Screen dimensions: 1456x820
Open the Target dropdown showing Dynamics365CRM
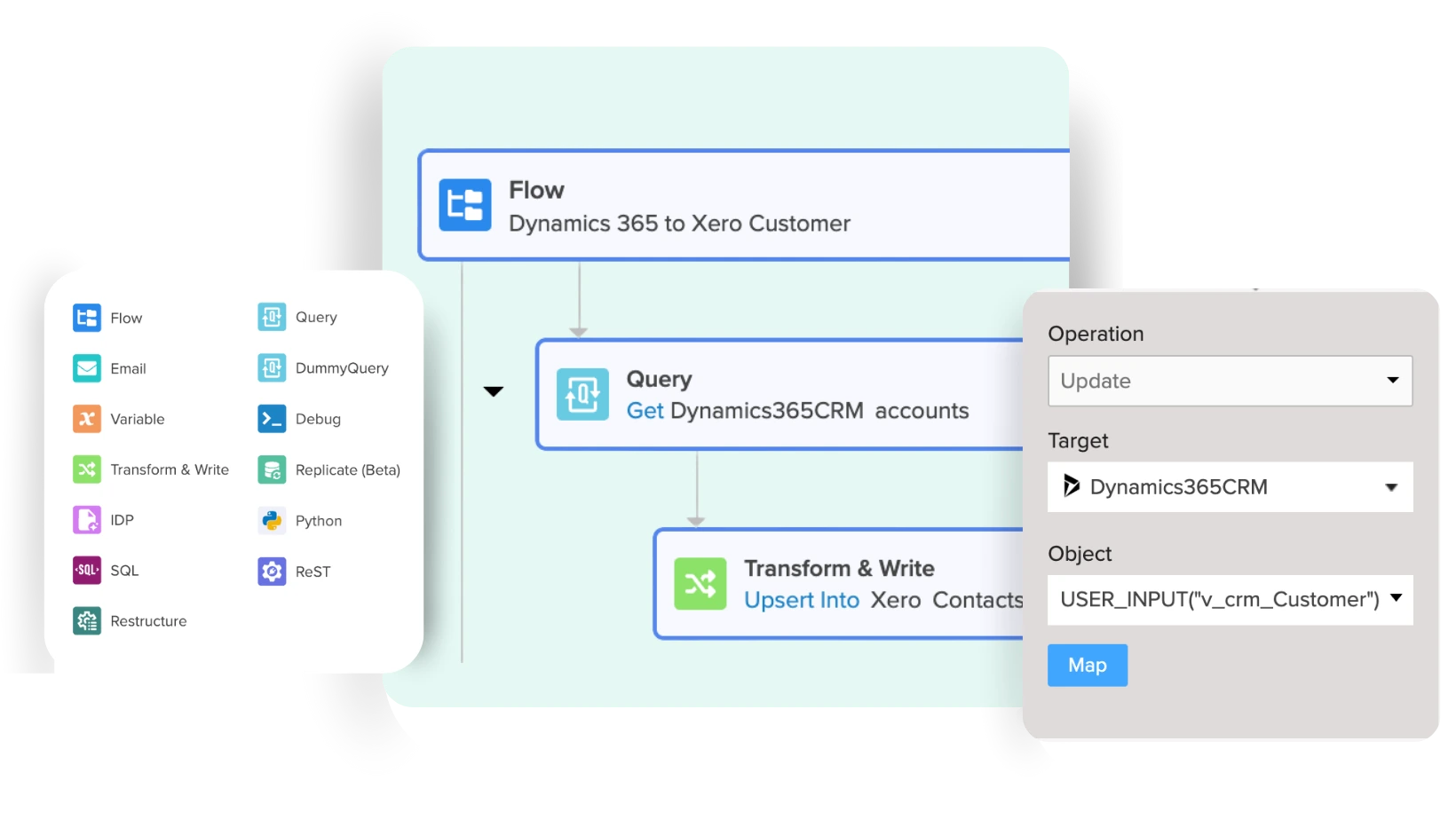point(1230,486)
